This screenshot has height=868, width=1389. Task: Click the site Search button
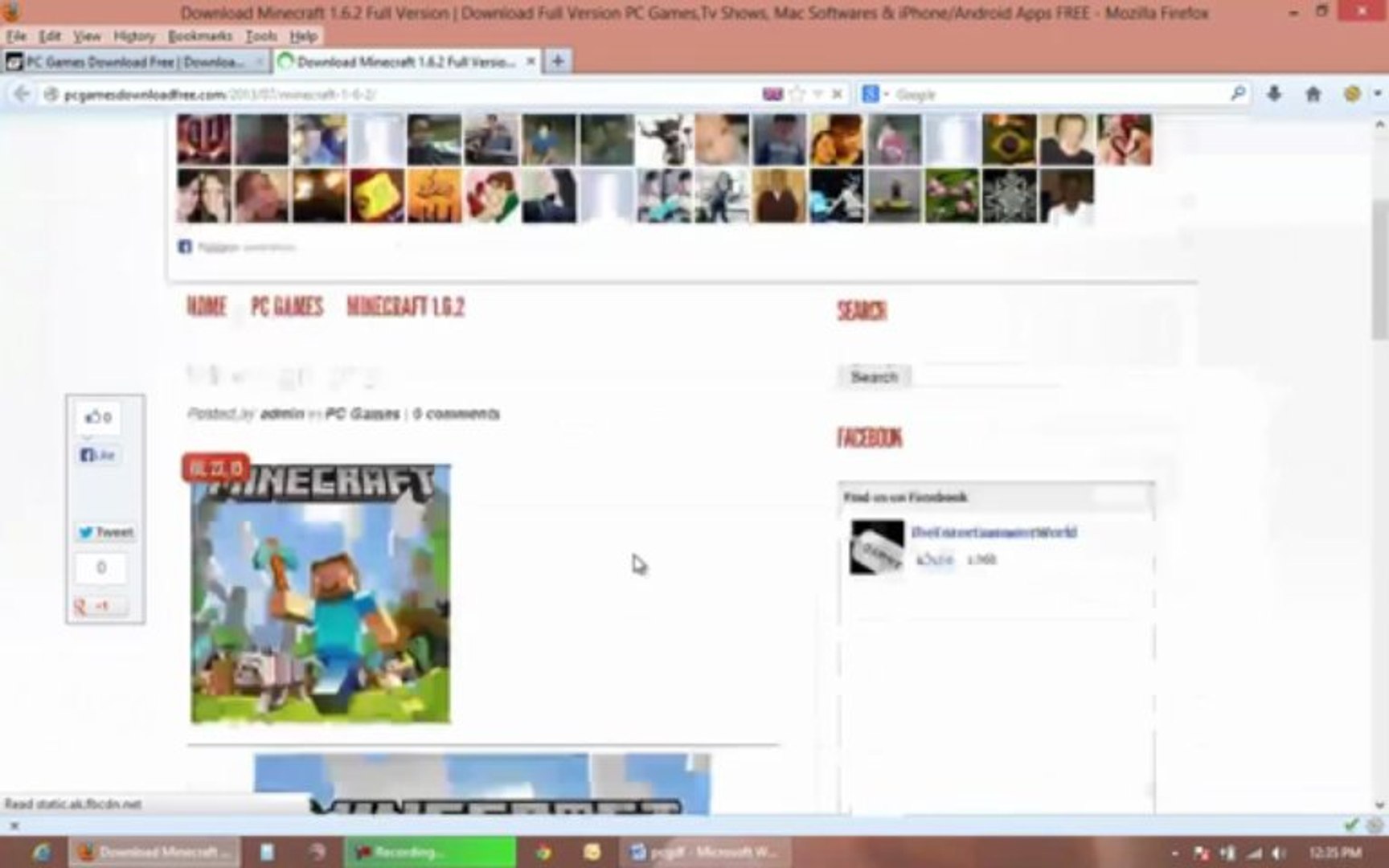coord(874,377)
